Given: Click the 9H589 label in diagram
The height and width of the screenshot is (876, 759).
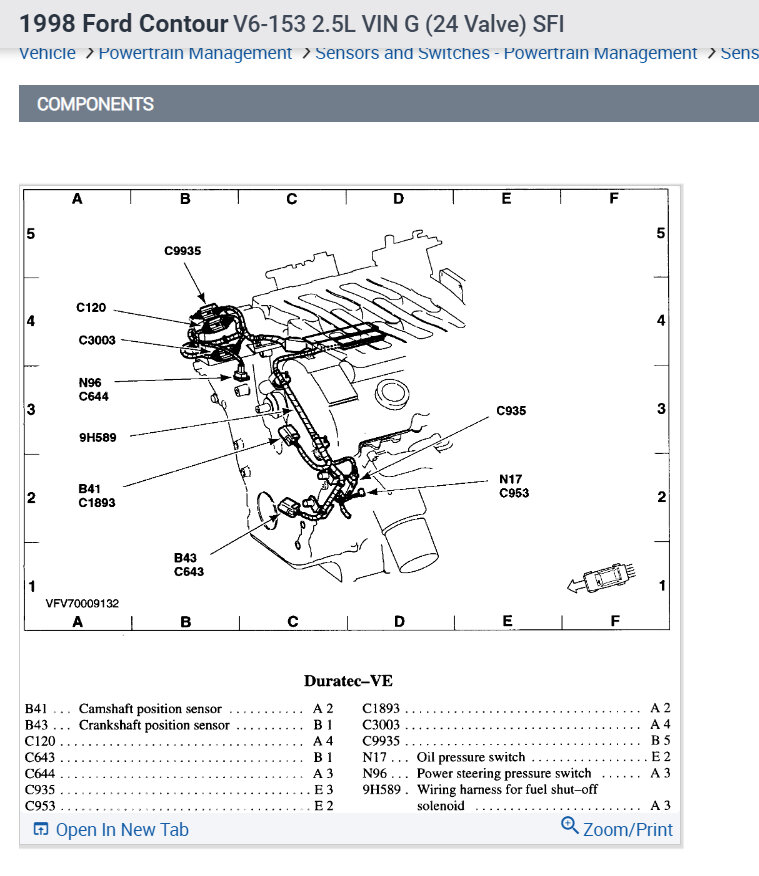Looking at the screenshot, I should pos(98,437).
